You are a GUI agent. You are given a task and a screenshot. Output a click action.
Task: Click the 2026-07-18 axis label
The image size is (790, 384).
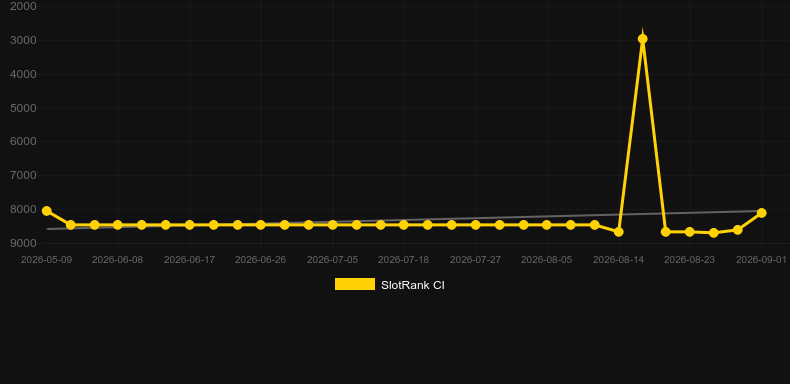coord(404,260)
